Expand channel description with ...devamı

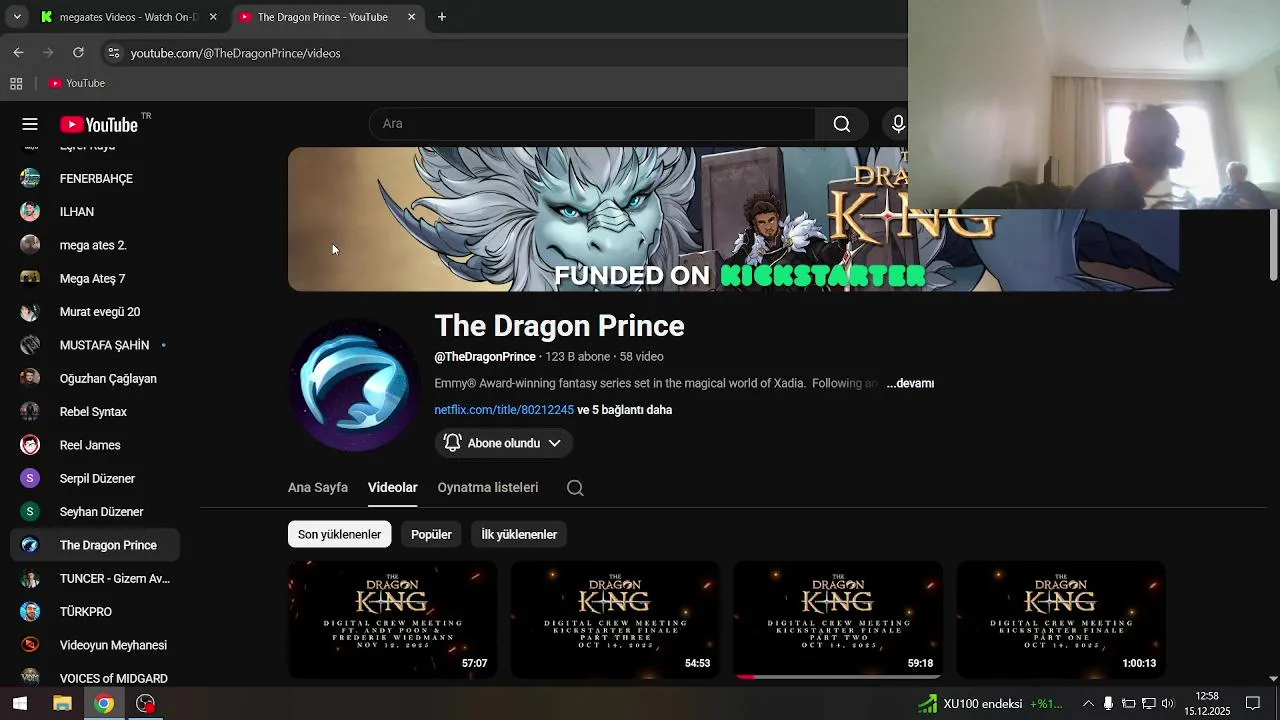[x=910, y=383]
